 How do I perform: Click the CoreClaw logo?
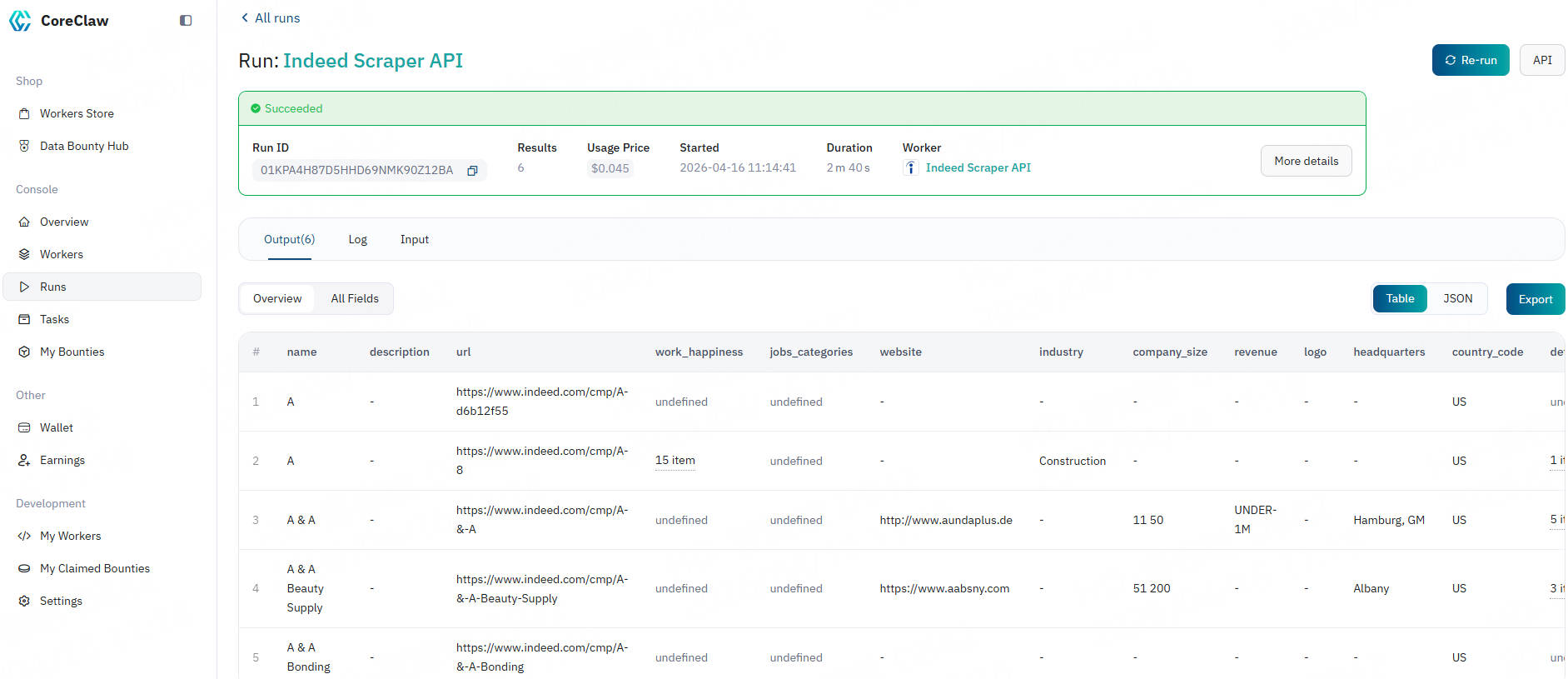pos(21,21)
